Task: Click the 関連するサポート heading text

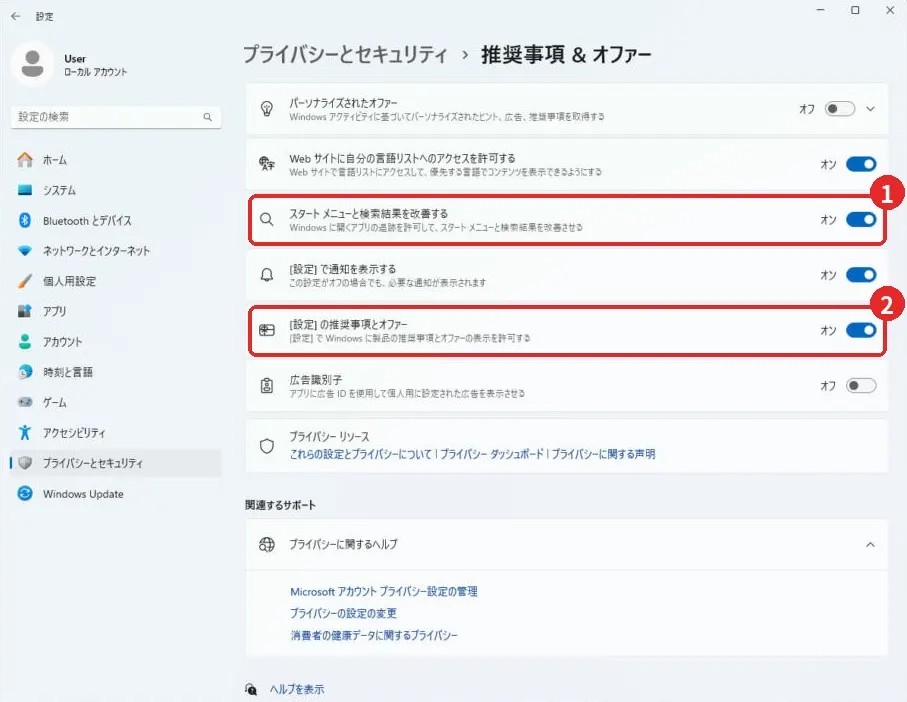Action: [280, 505]
